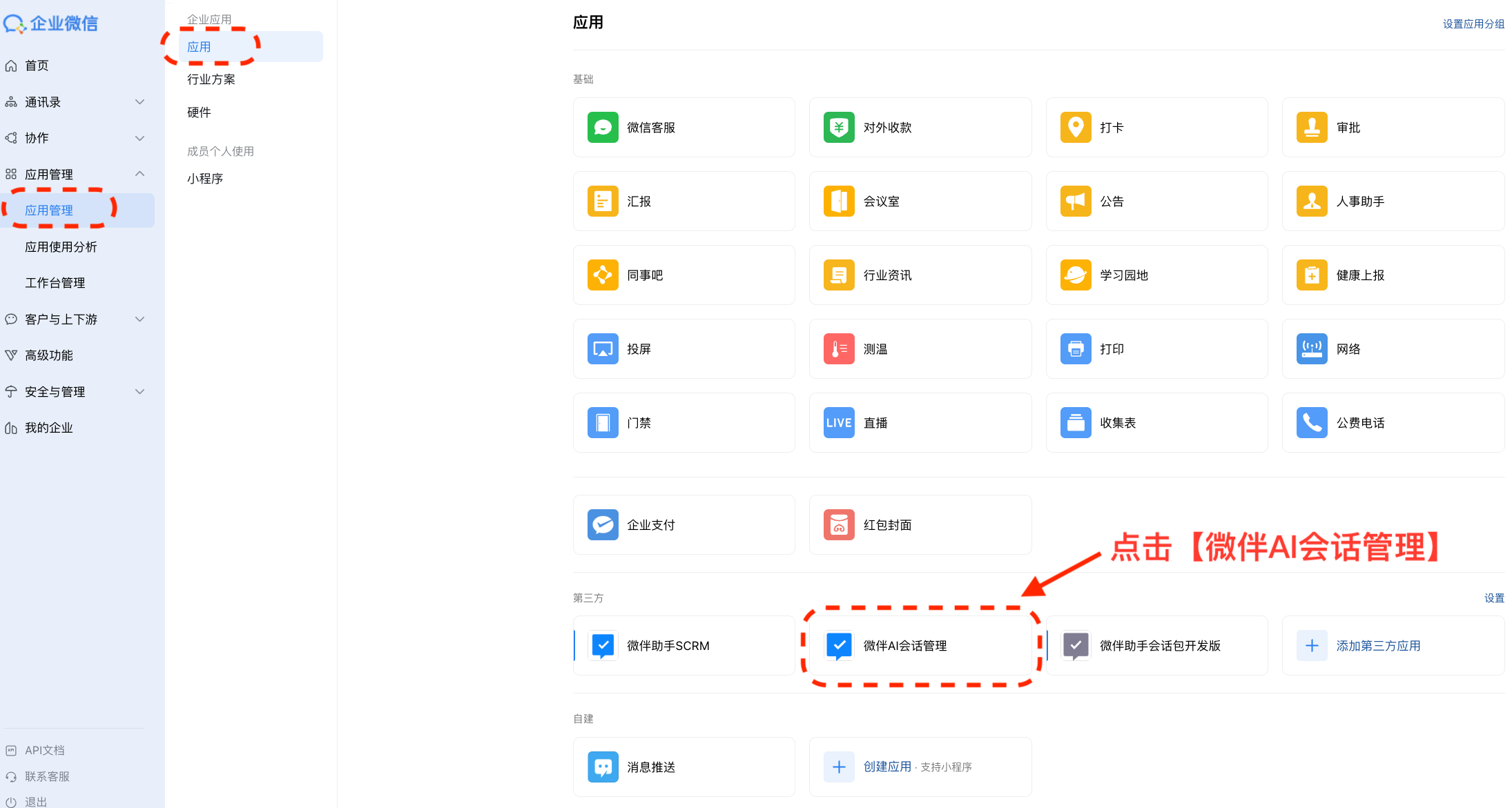Switch to the 小程序 tab
The height and width of the screenshot is (808, 1512).
[205, 179]
